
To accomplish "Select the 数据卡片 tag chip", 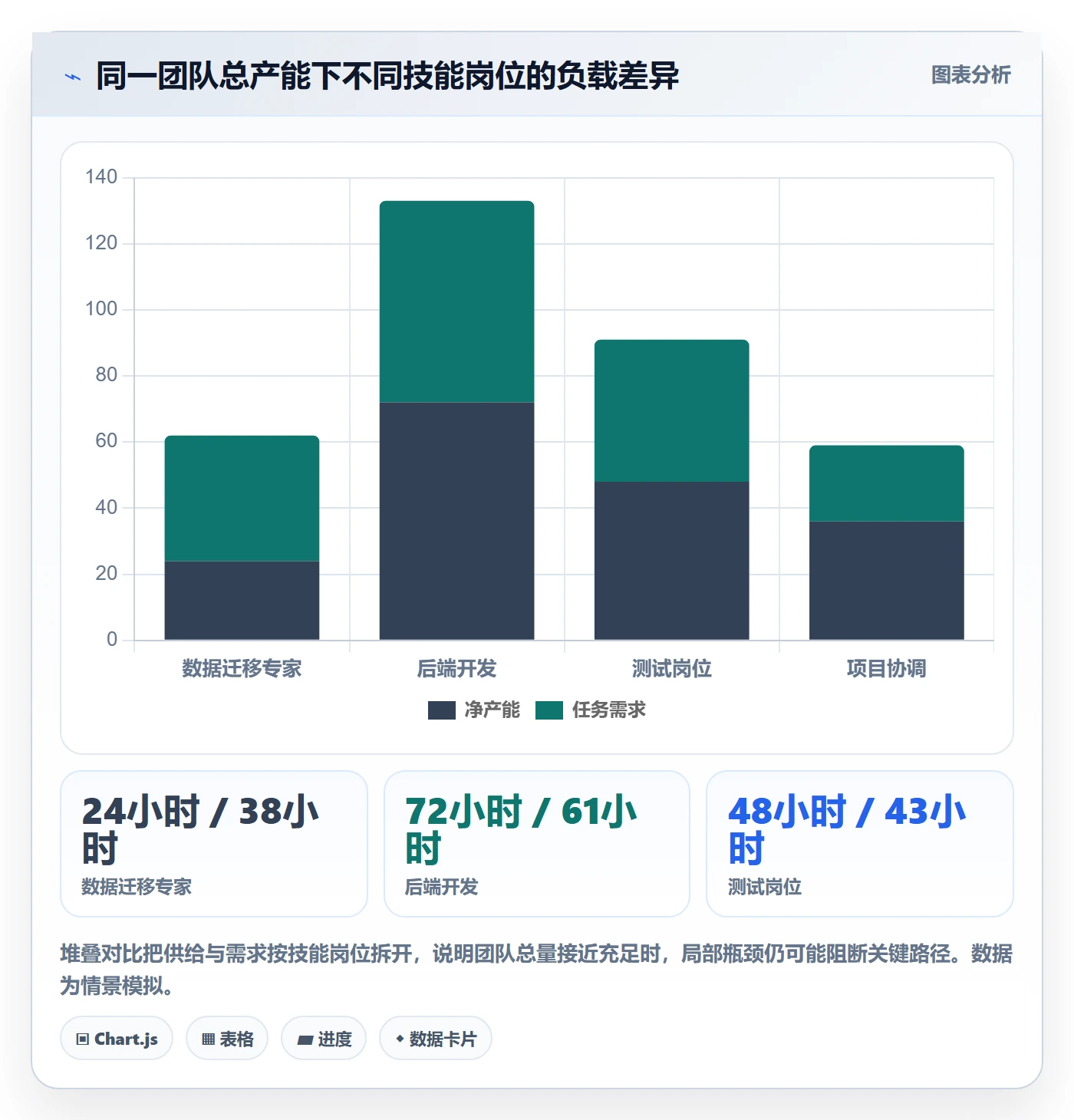I will click(436, 1039).
